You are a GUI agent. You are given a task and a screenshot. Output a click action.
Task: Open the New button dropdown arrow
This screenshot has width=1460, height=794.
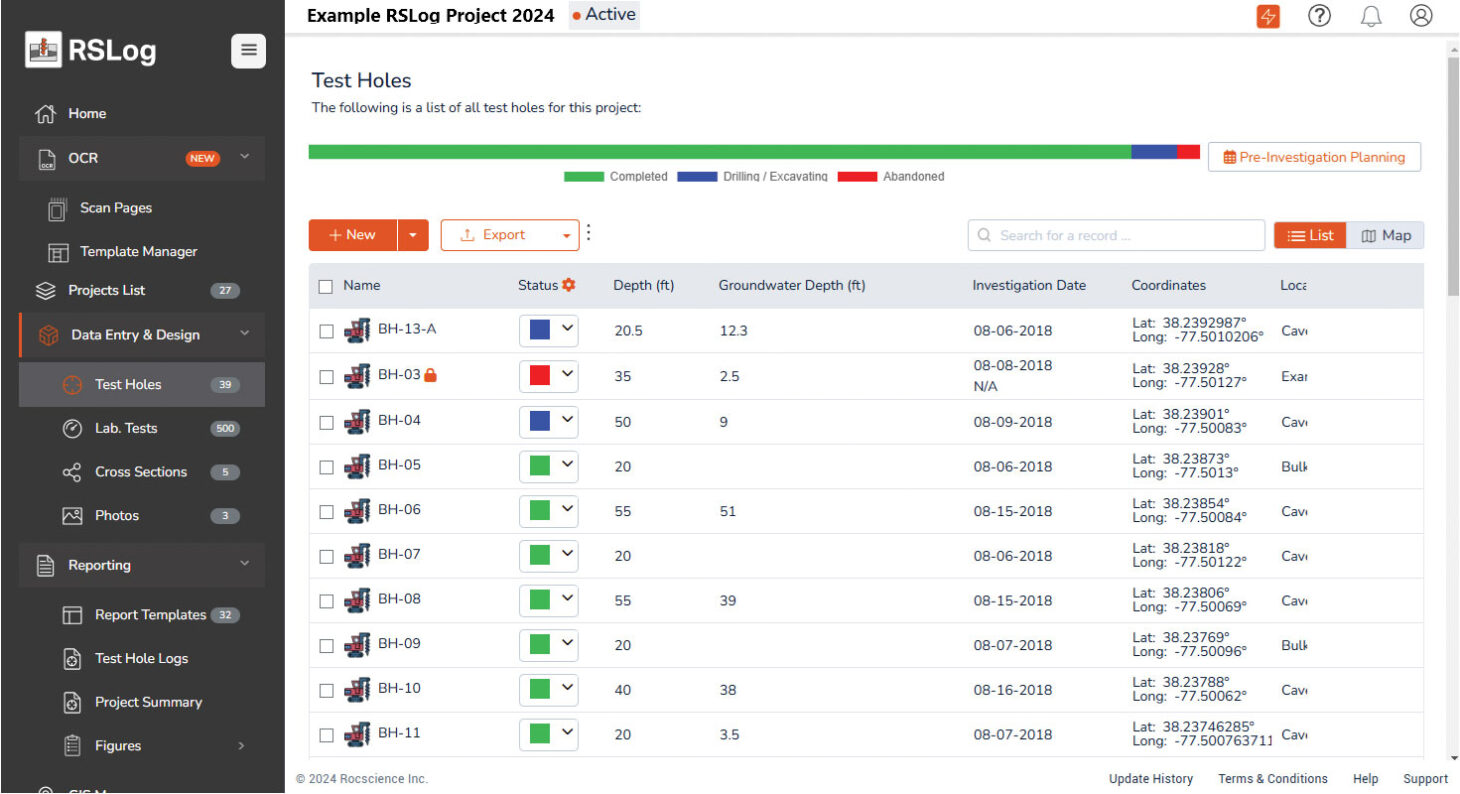click(413, 235)
